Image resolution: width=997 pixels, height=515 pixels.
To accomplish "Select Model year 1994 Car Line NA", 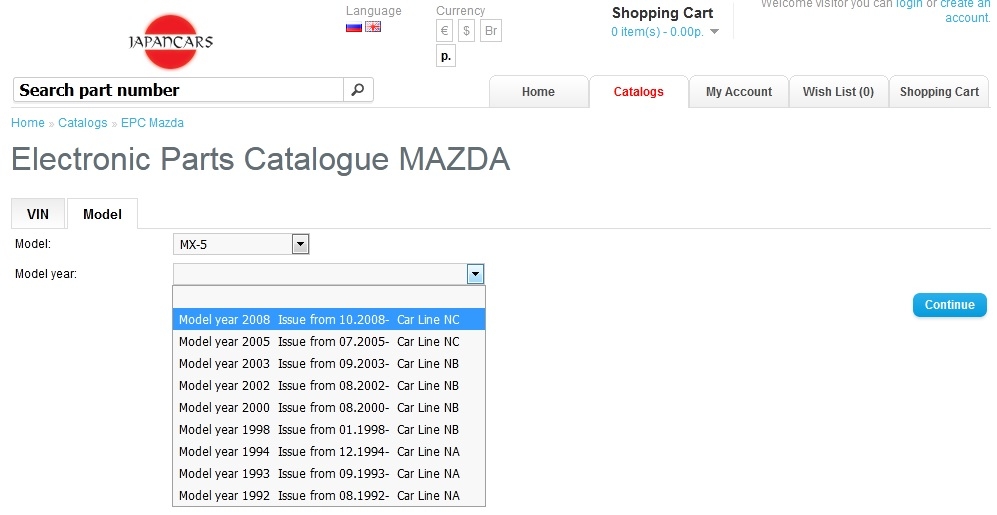I will click(x=329, y=451).
